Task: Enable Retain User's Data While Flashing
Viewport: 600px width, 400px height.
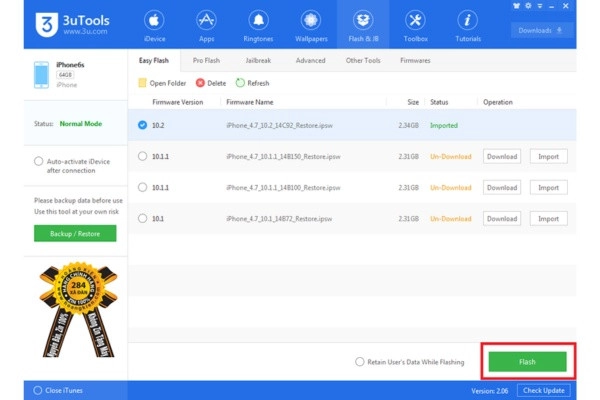Action: coord(360,362)
